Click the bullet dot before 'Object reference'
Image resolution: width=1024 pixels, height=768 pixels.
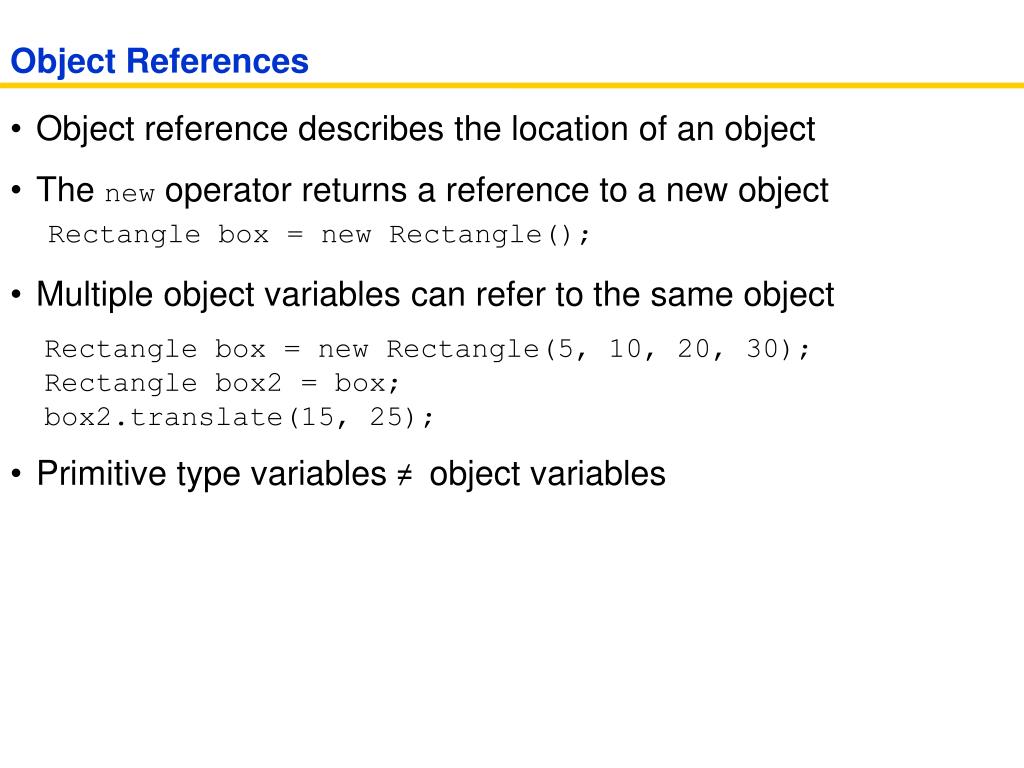click(x=16, y=129)
